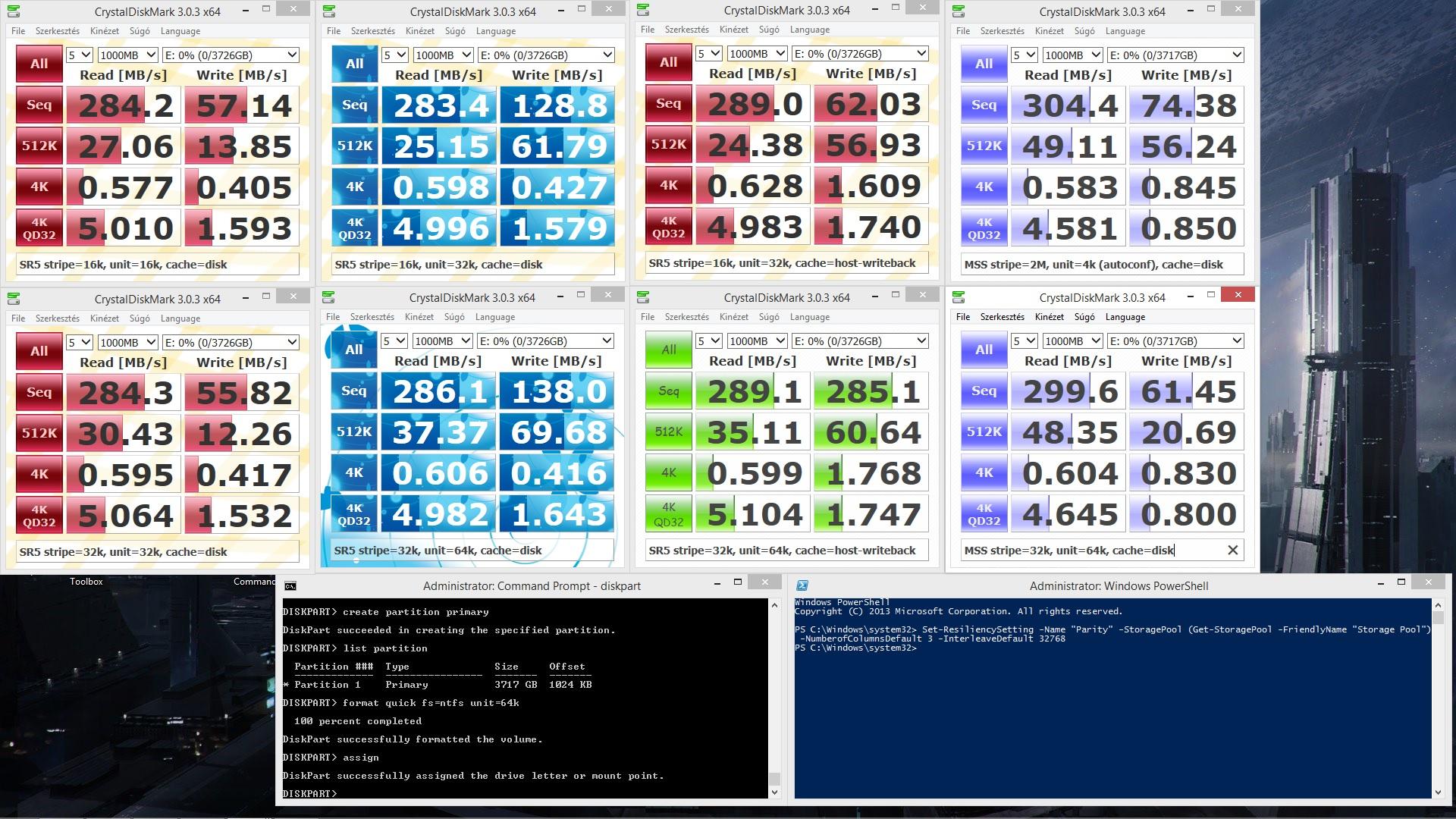This screenshot has height=819, width=1456.
Task: Open Súgó menu in the 'MSS stripe=32k, unit=64k' window
Action: [1084, 317]
